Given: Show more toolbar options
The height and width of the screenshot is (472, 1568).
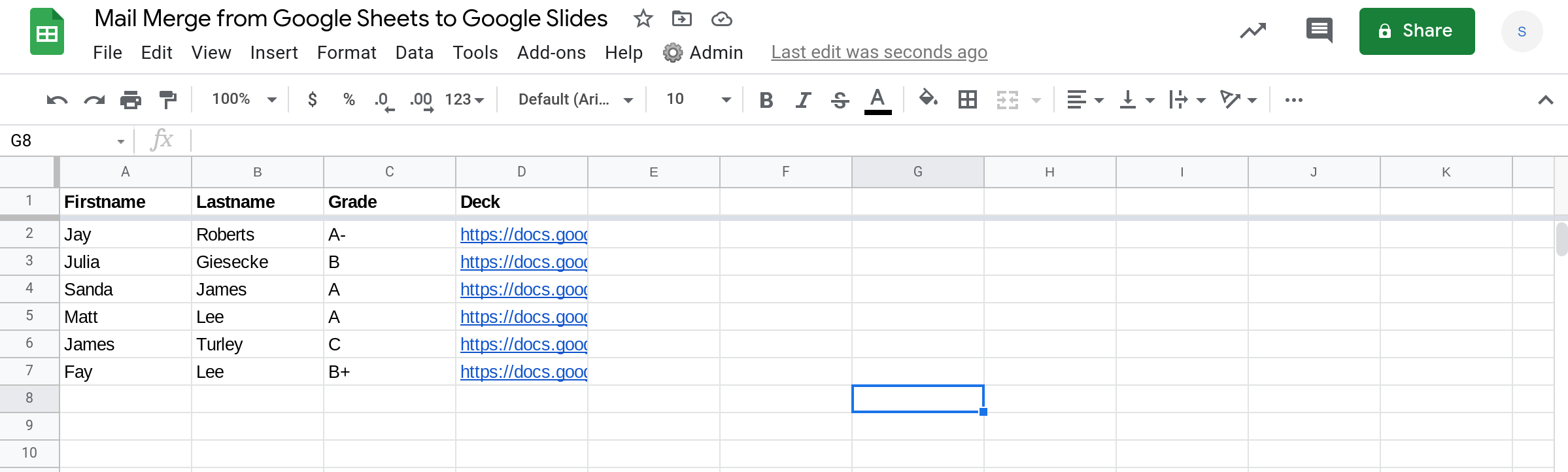Looking at the screenshot, I should pyautogui.click(x=1293, y=100).
